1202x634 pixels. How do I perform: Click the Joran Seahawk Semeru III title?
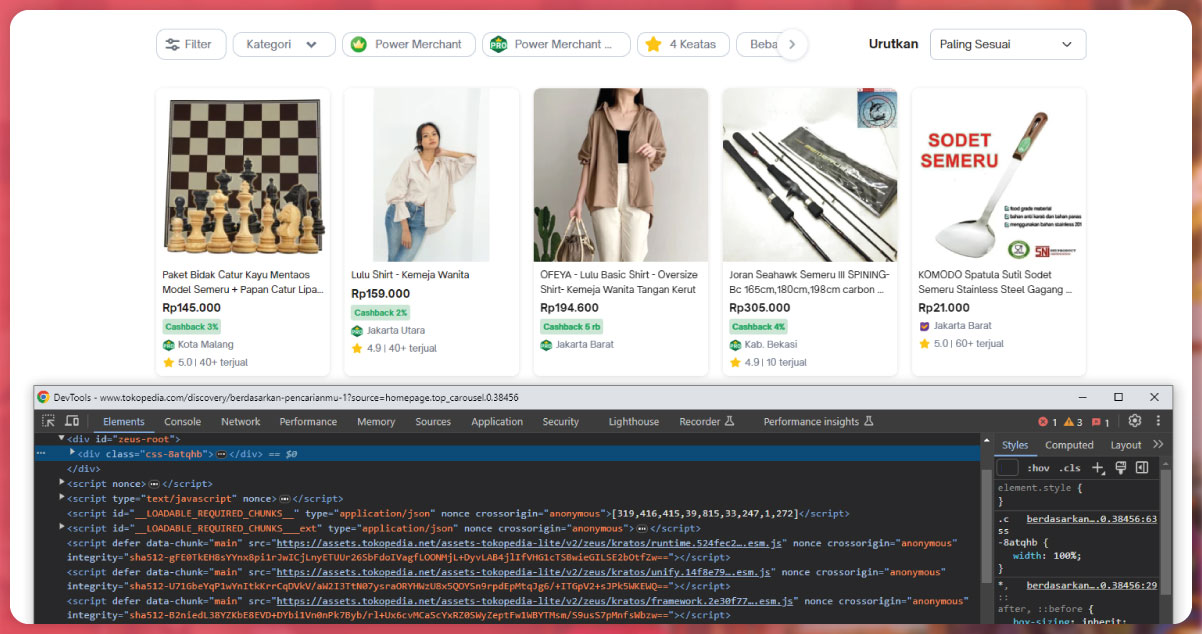click(x=809, y=282)
